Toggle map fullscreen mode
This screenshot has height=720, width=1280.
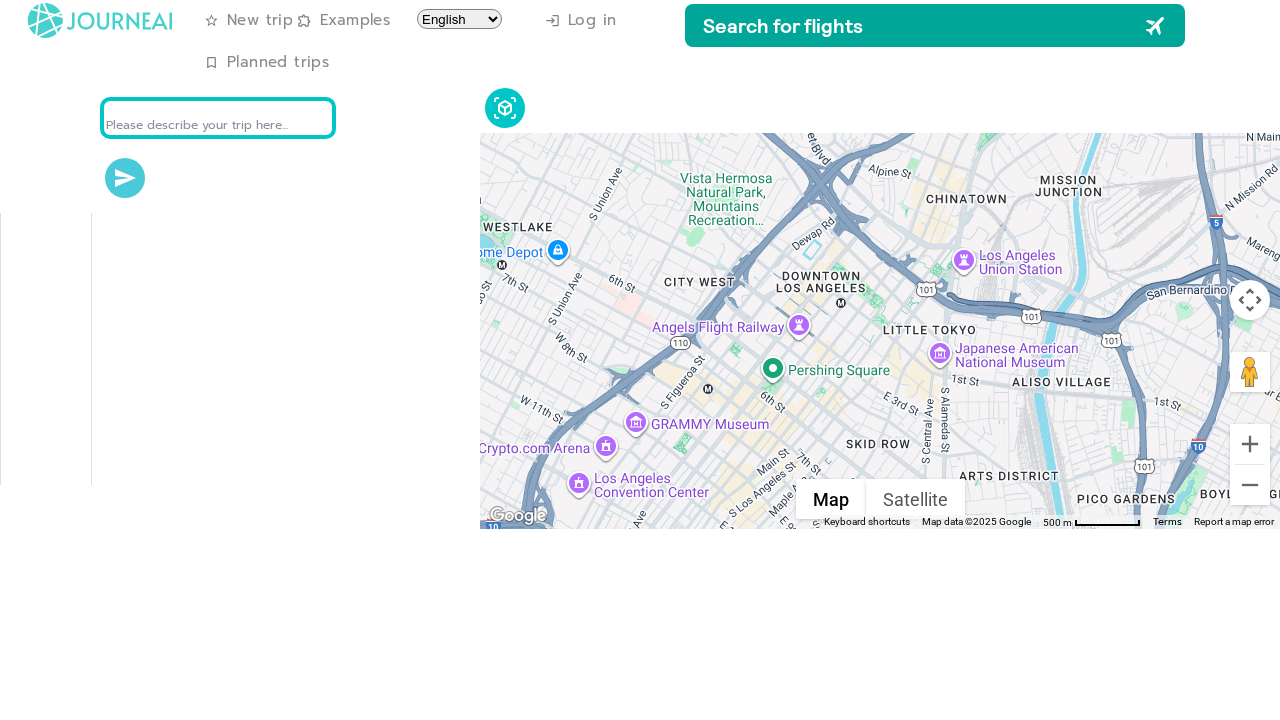point(1248,298)
